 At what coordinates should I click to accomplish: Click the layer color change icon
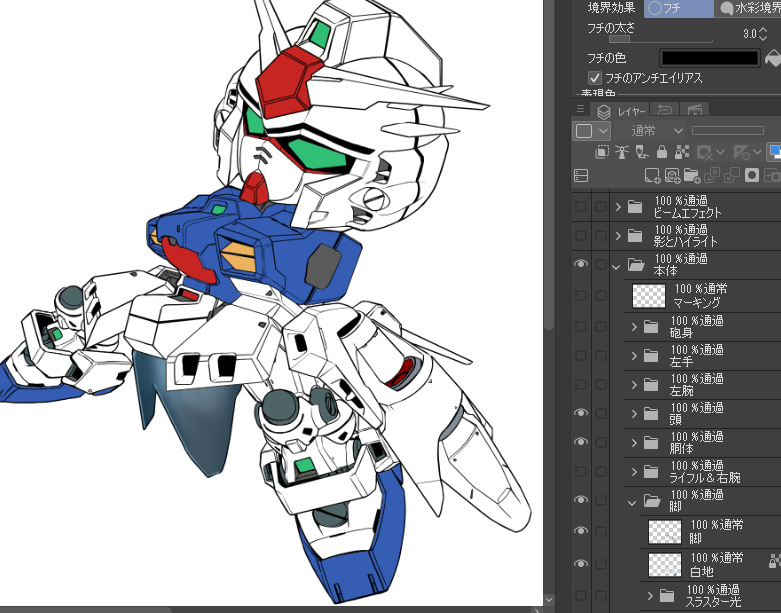coord(774,152)
